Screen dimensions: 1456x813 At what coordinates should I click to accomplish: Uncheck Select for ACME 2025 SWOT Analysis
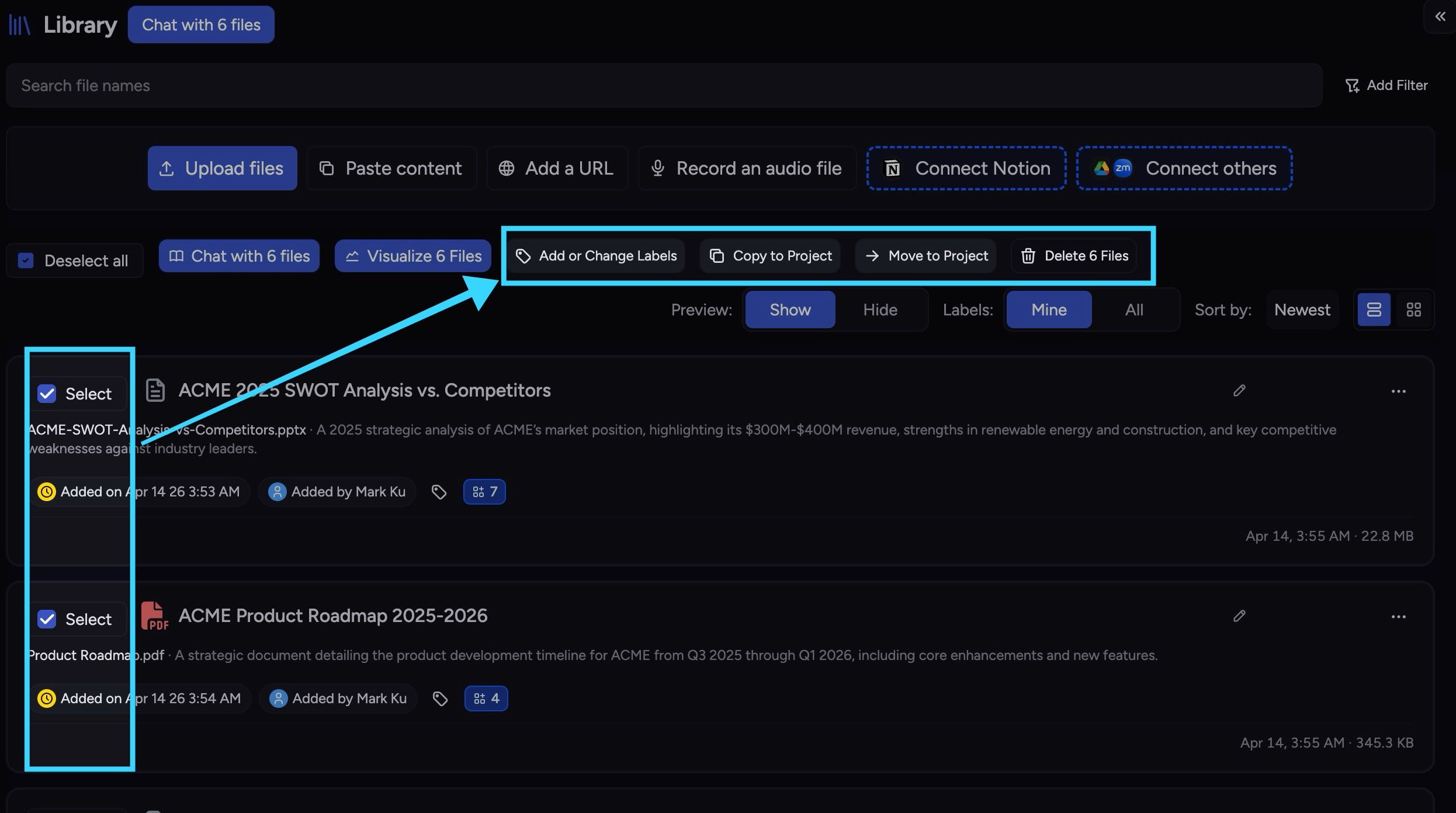click(x=47, y=394)
